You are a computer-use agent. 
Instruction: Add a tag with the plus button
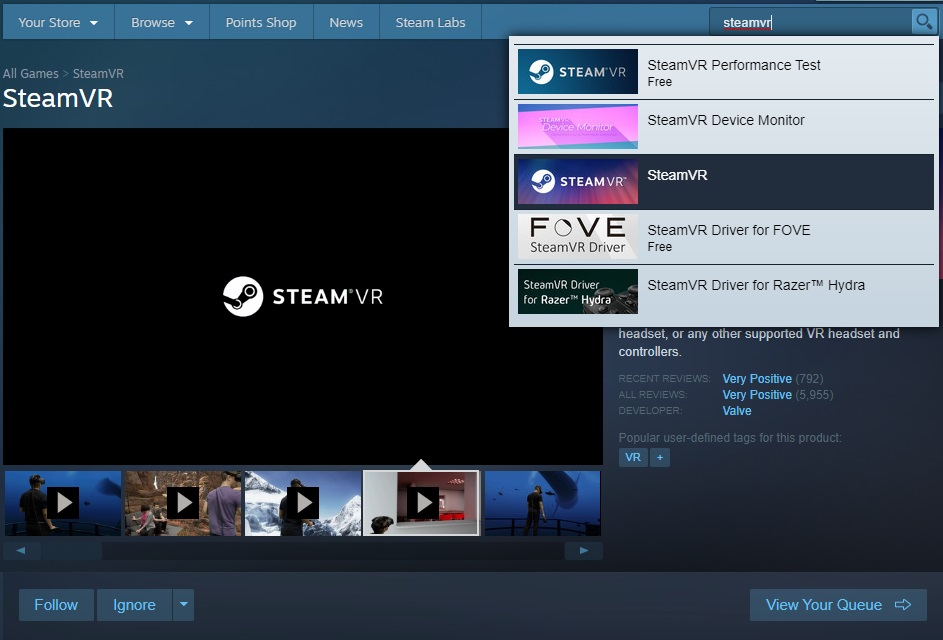pyautogui.click(x=660, y=457)
